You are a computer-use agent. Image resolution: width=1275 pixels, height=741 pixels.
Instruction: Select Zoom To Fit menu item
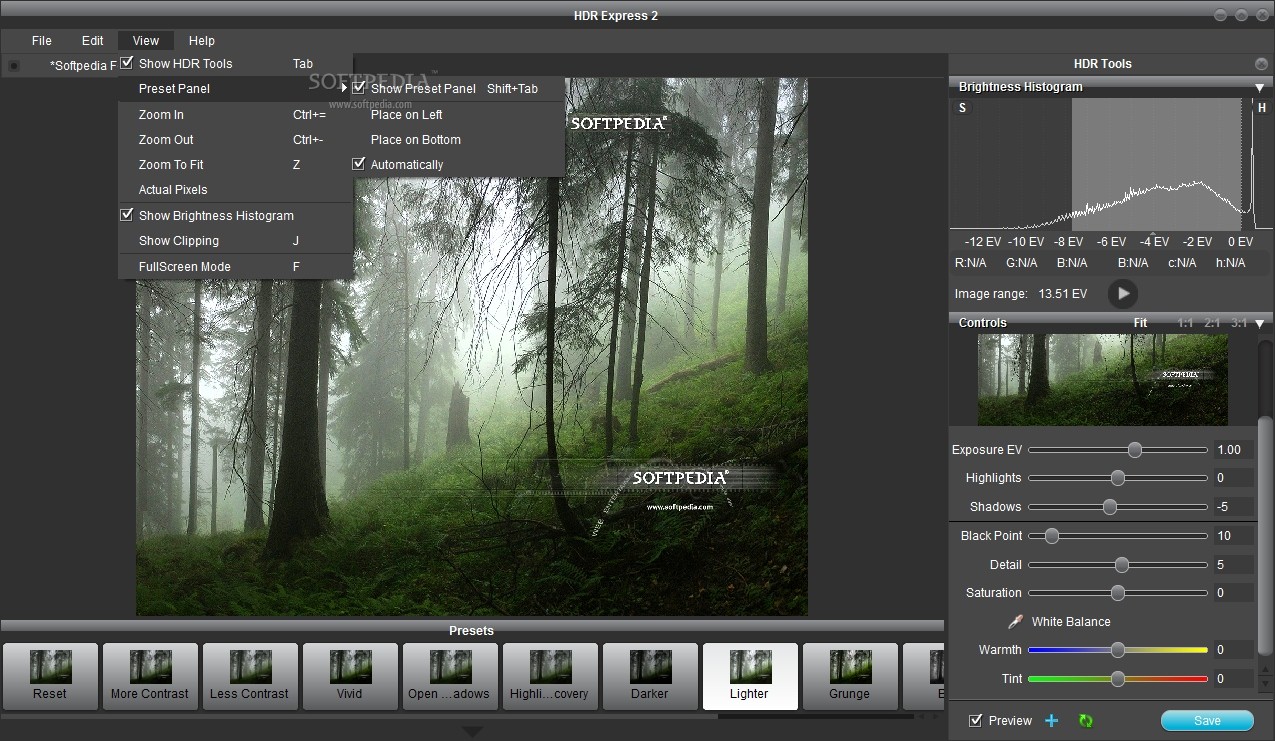(x=235, y=165)
